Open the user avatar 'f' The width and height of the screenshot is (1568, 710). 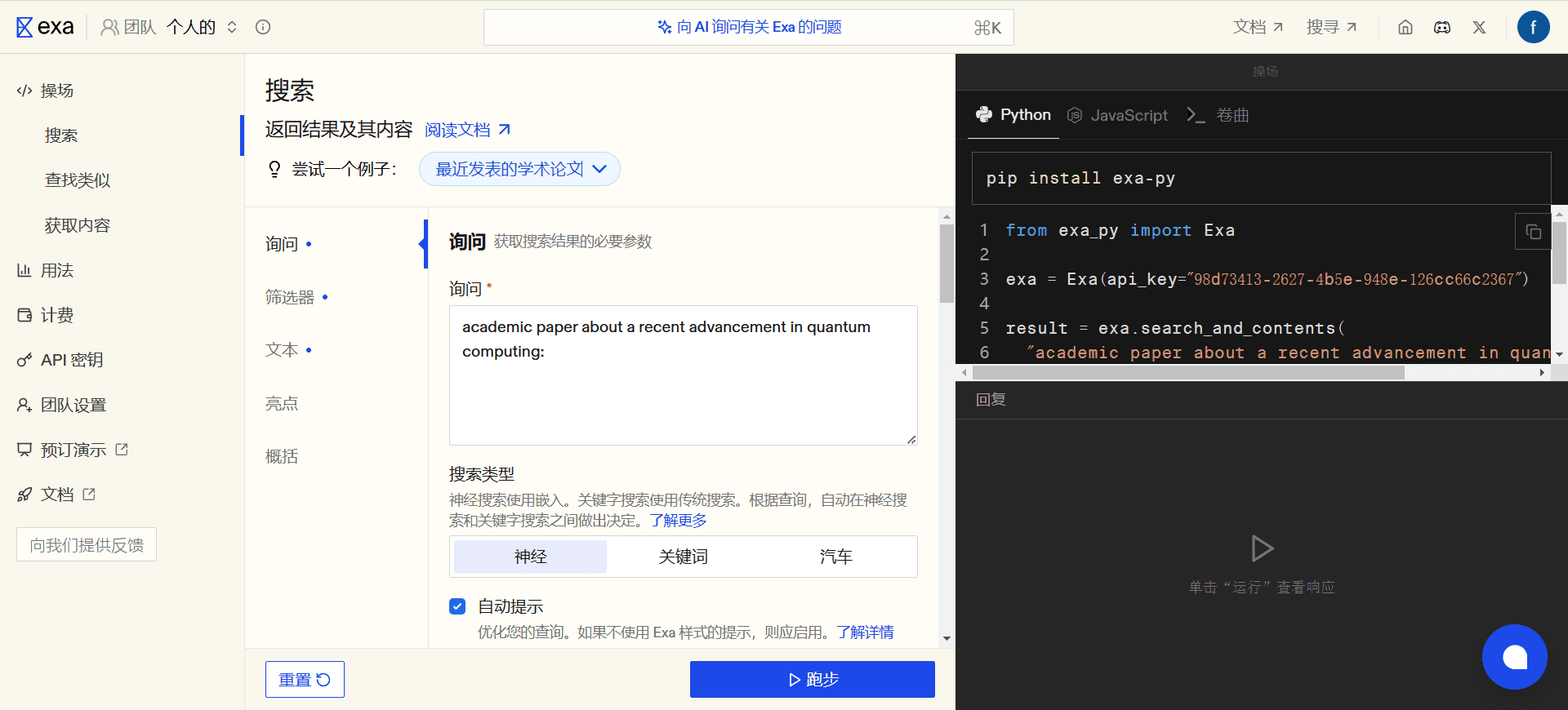(1533, 27)
